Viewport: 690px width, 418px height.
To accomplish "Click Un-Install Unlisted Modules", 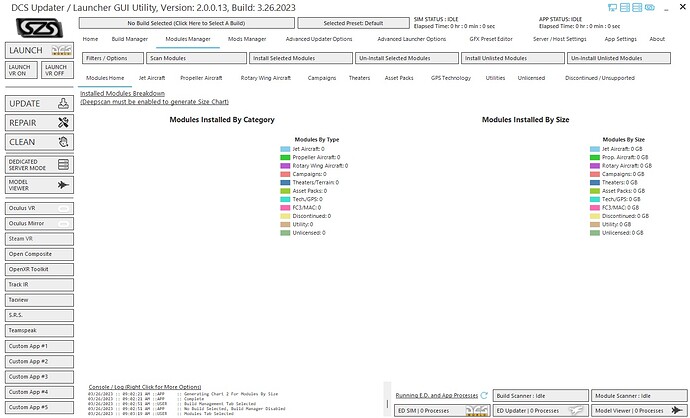I will (x=619, y=58).
